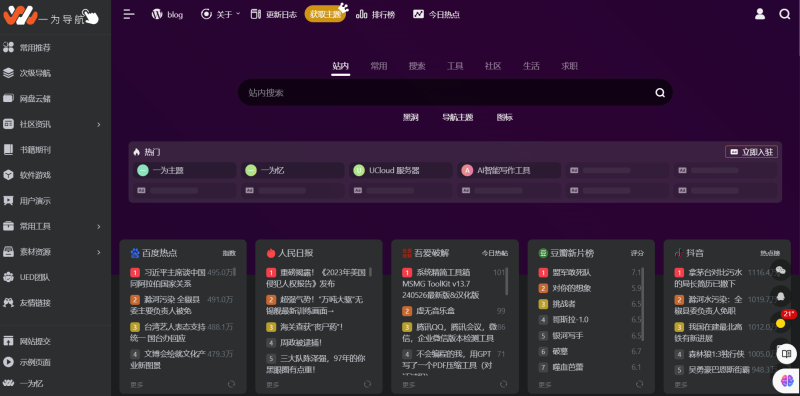Open the AI智能写作工具 hot link

(509, 170)
